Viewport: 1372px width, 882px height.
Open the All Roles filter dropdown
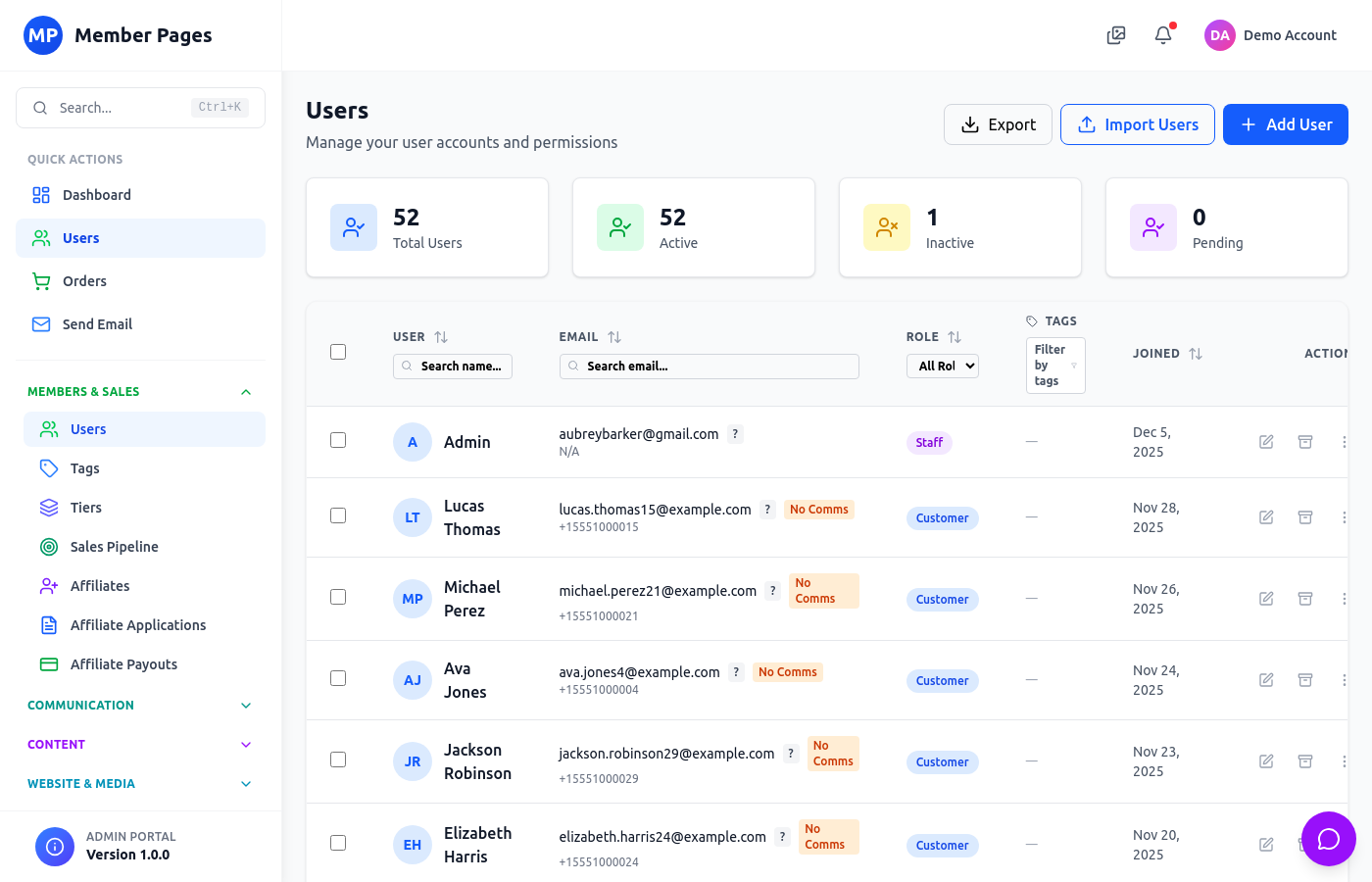coord(942,366)
